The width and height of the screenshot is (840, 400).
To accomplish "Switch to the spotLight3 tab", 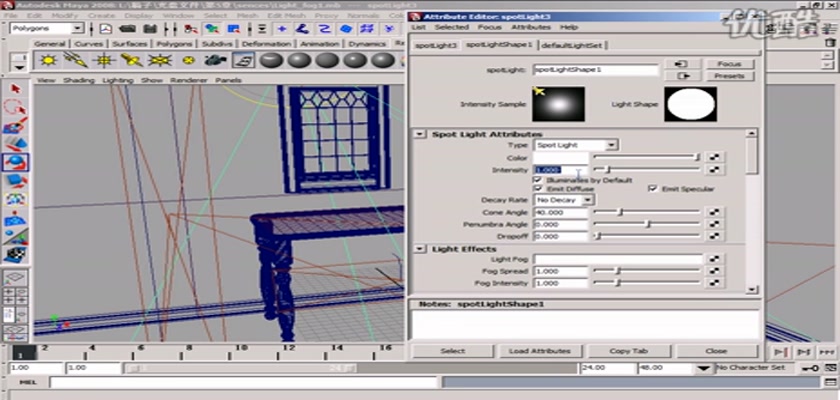I will [x=436, y=46].
